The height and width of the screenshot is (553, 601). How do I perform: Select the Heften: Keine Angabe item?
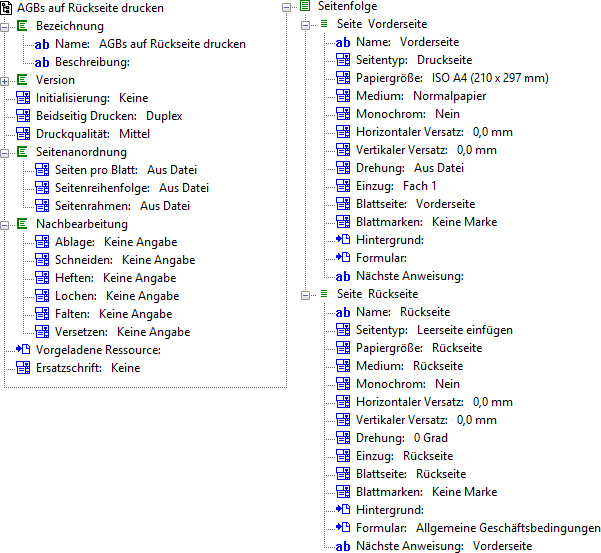[116, 278]
